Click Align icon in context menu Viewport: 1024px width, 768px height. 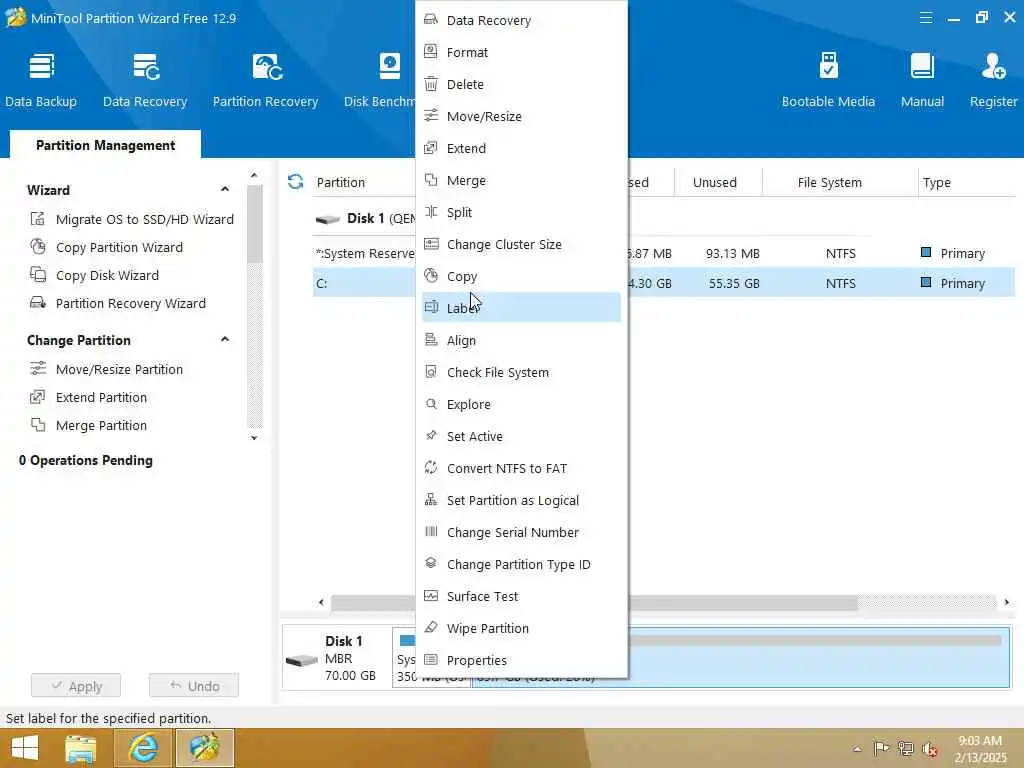tap(431, 340)
